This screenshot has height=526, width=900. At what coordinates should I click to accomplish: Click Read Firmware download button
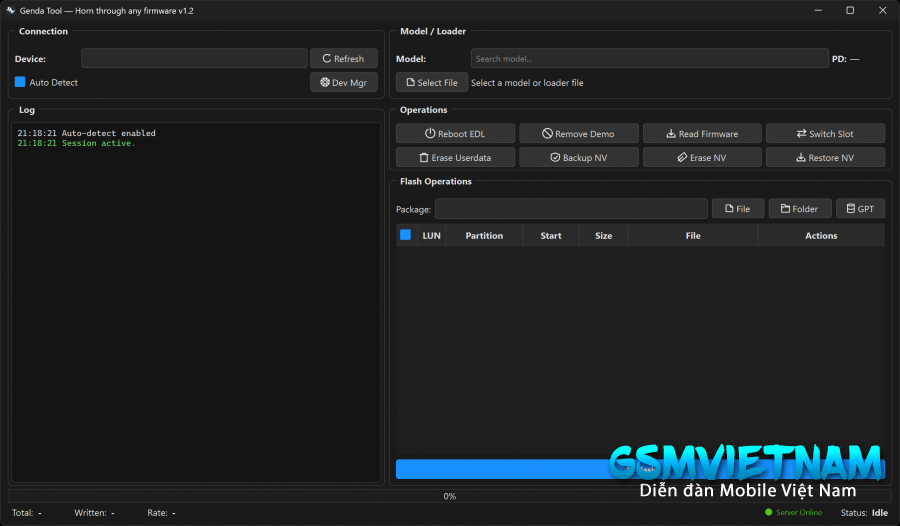[x=702, y=134]
